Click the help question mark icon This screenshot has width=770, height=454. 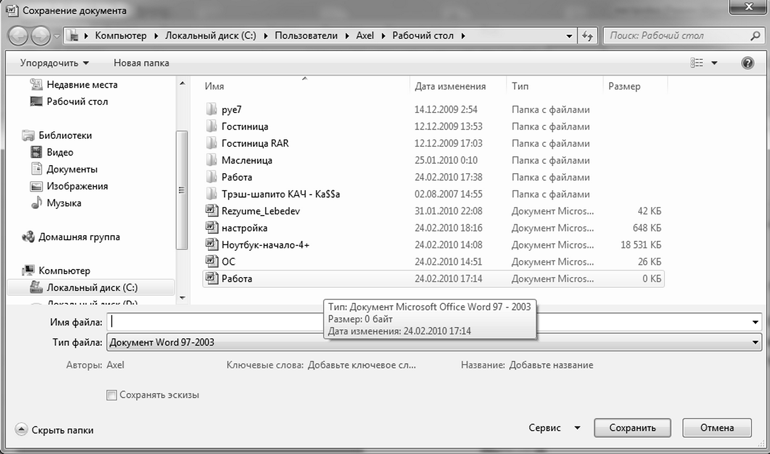coord(747,63)
